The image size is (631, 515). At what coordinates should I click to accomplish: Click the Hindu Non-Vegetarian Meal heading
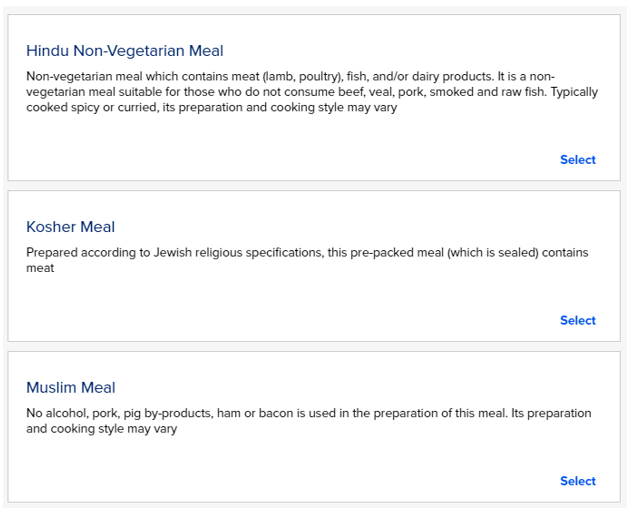click(125, 51)
